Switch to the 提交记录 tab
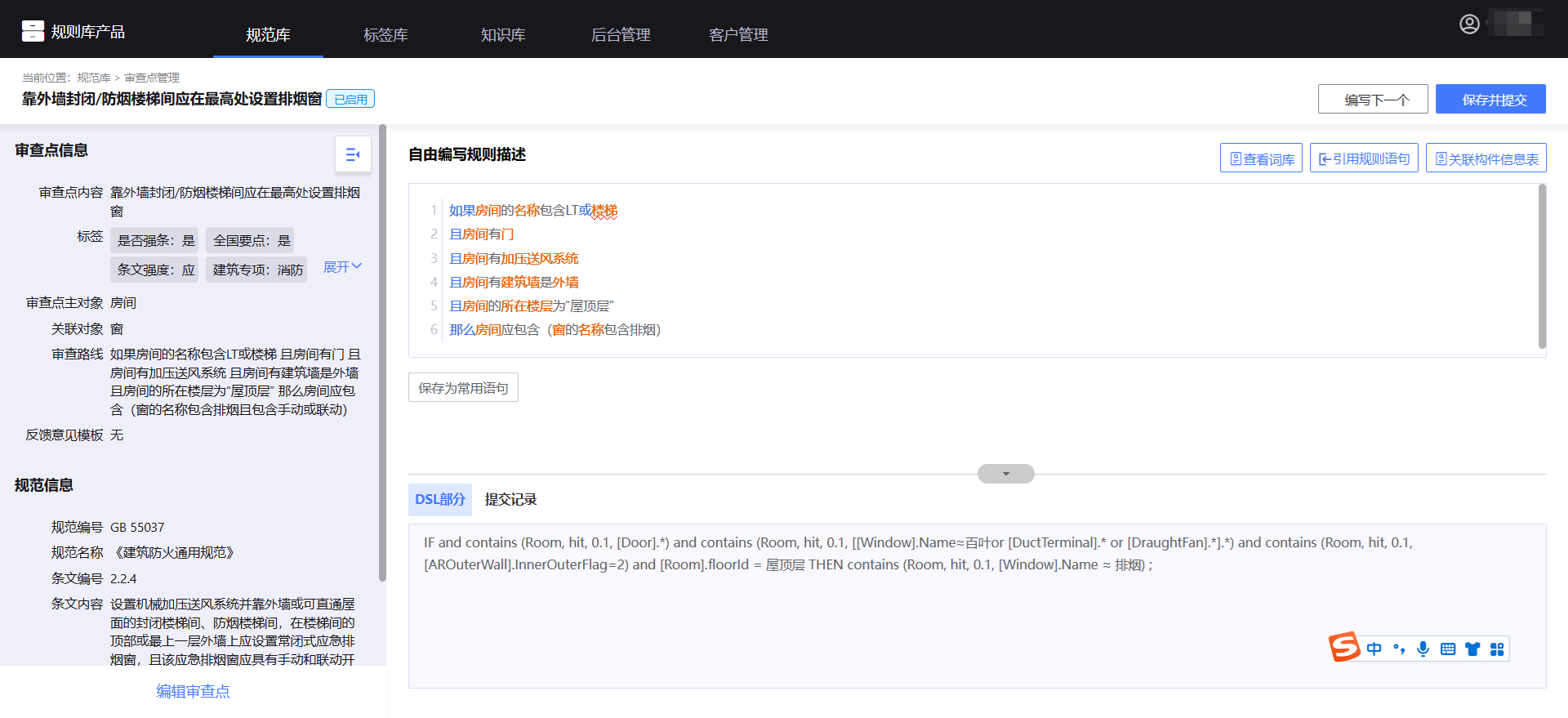The width and height of the screenshot is (1568, 718). coord(510,499)
